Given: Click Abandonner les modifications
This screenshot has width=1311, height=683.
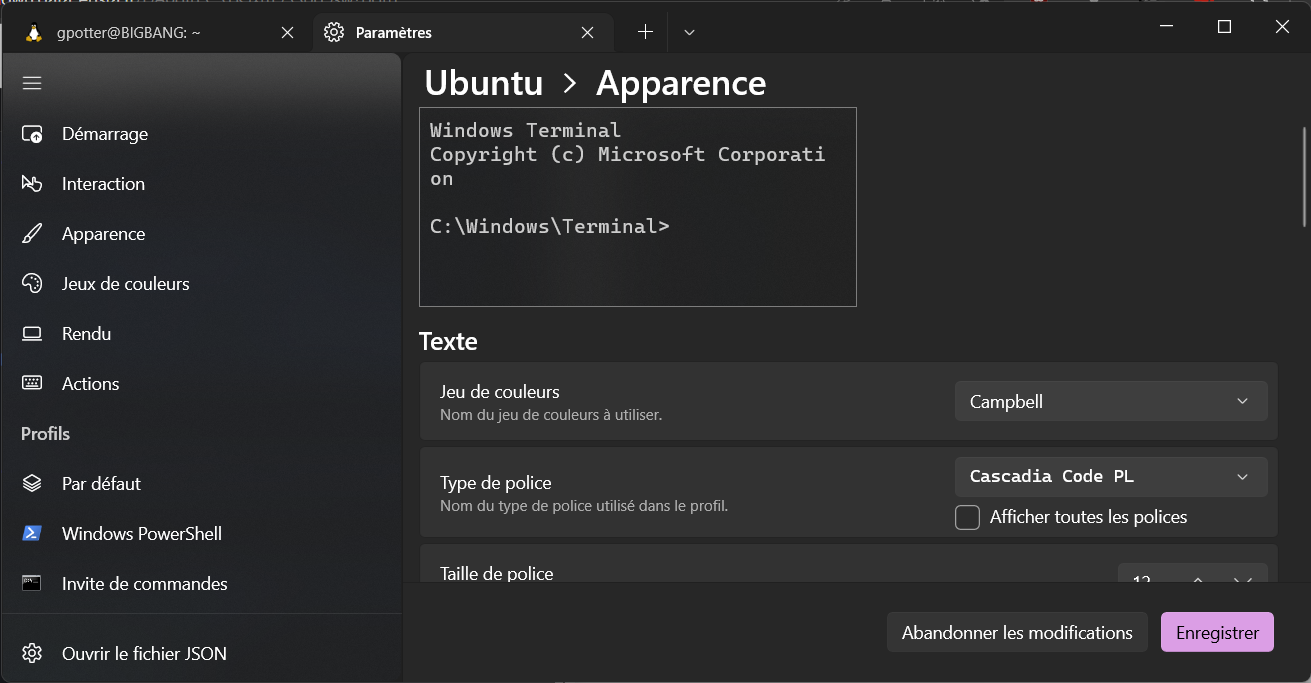Looking at the screenshot, I should tap(1017, 632).
